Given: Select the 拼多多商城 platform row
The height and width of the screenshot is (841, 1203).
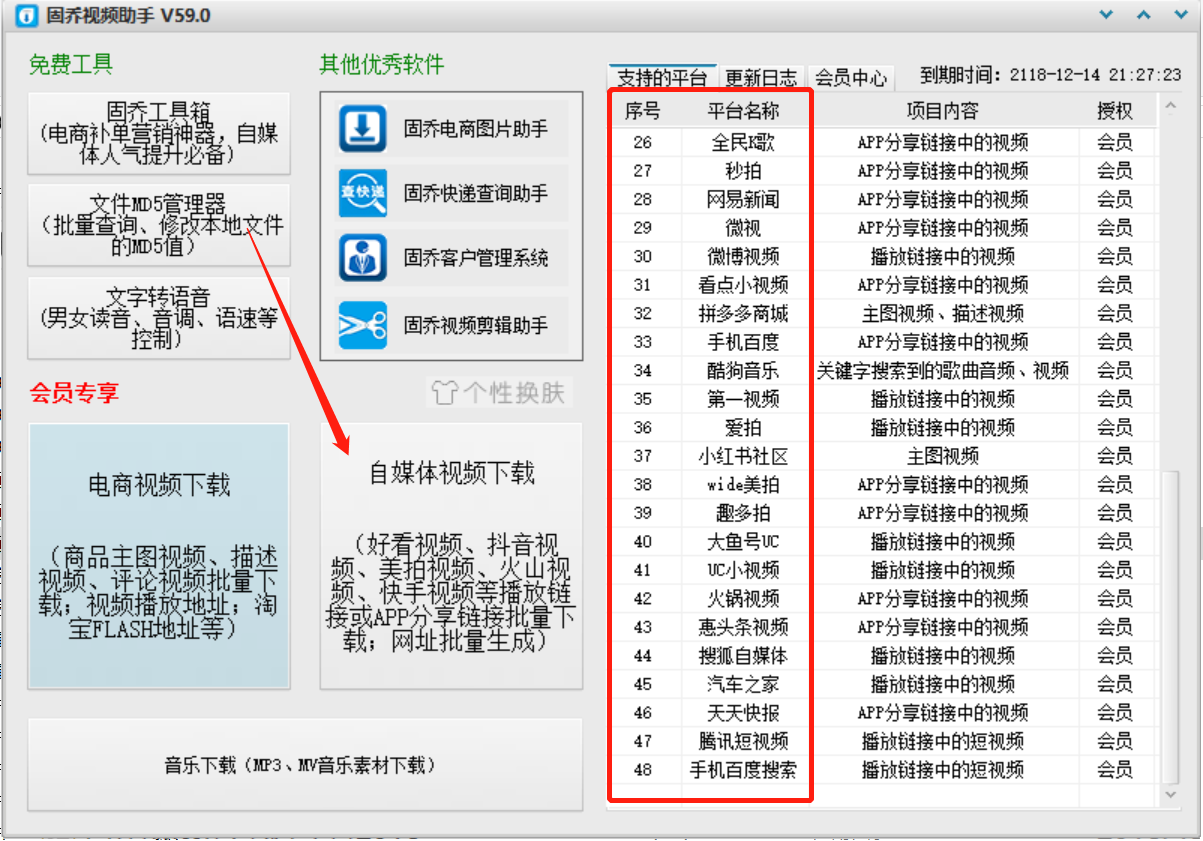Looking at the screenshot, I should pyautogui.click(x=883, y=314).
